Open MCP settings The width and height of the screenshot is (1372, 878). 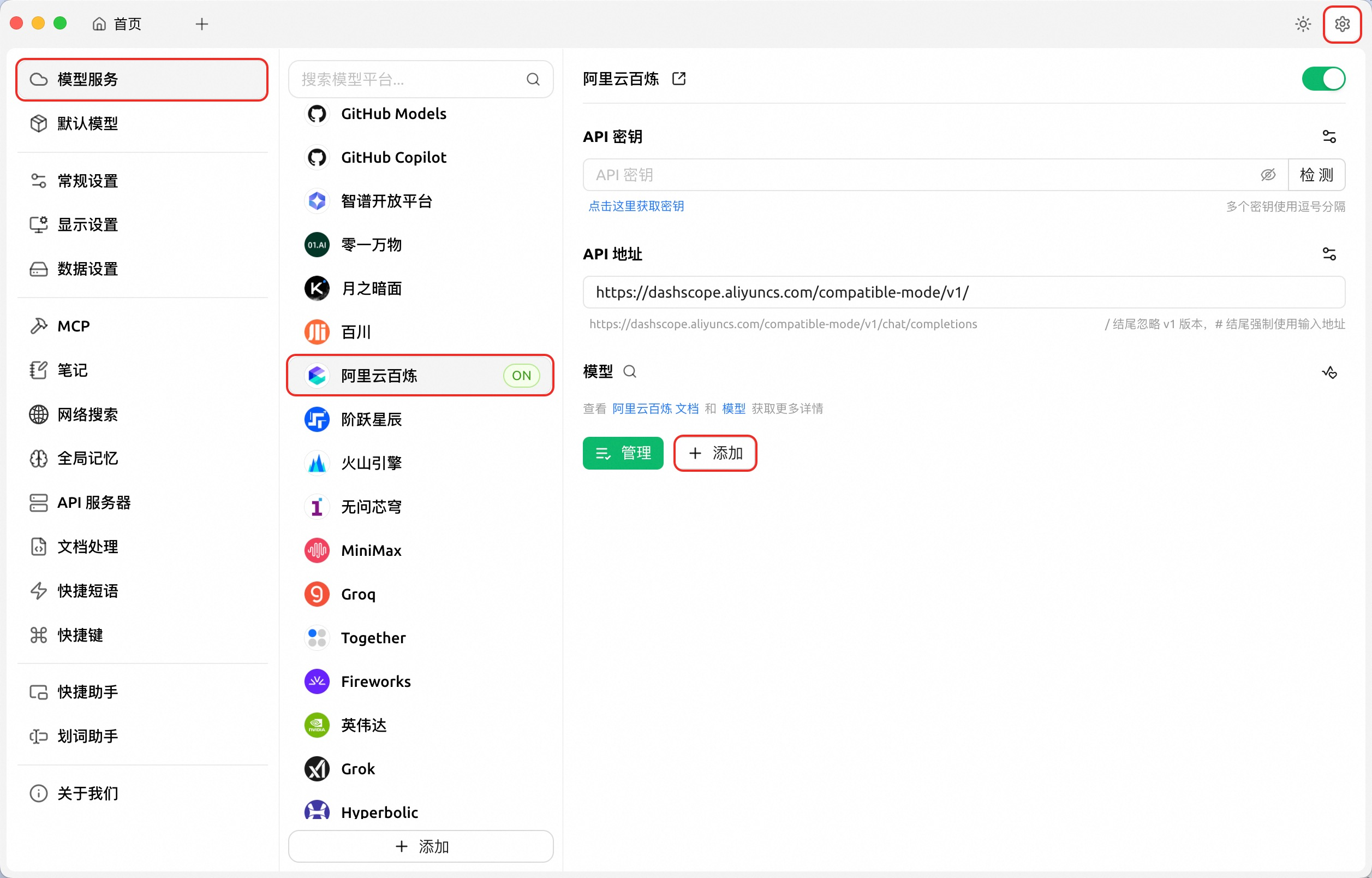(142, 326)
